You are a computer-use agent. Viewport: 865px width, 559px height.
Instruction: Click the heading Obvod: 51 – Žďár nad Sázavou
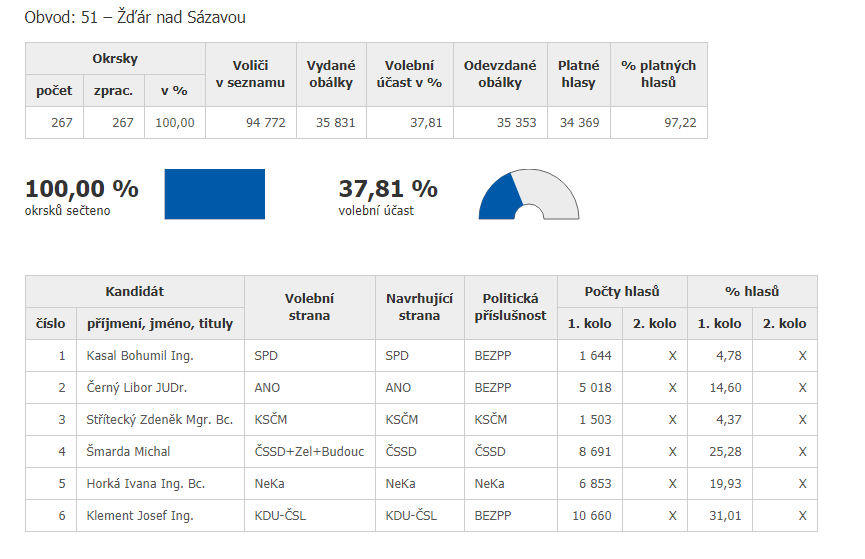(x=135, y=18)
